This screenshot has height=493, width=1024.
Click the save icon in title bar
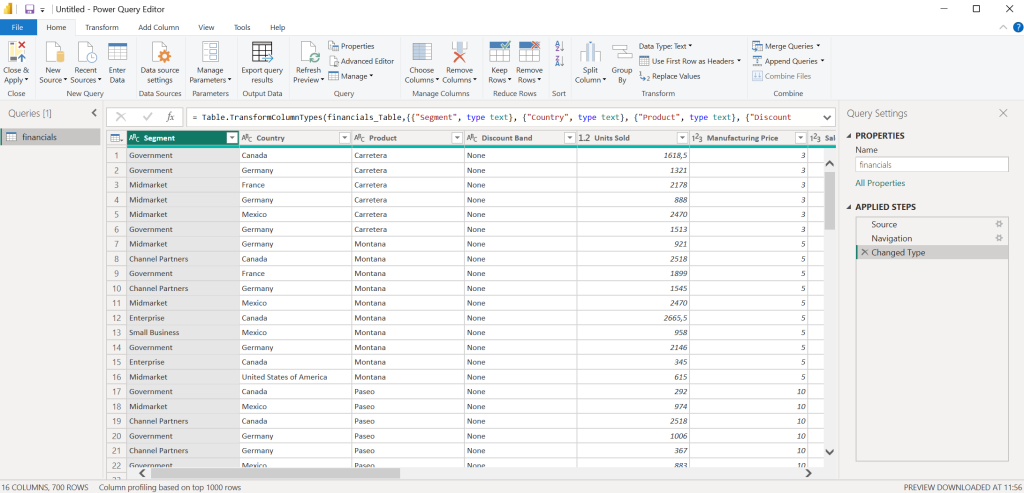29,9
